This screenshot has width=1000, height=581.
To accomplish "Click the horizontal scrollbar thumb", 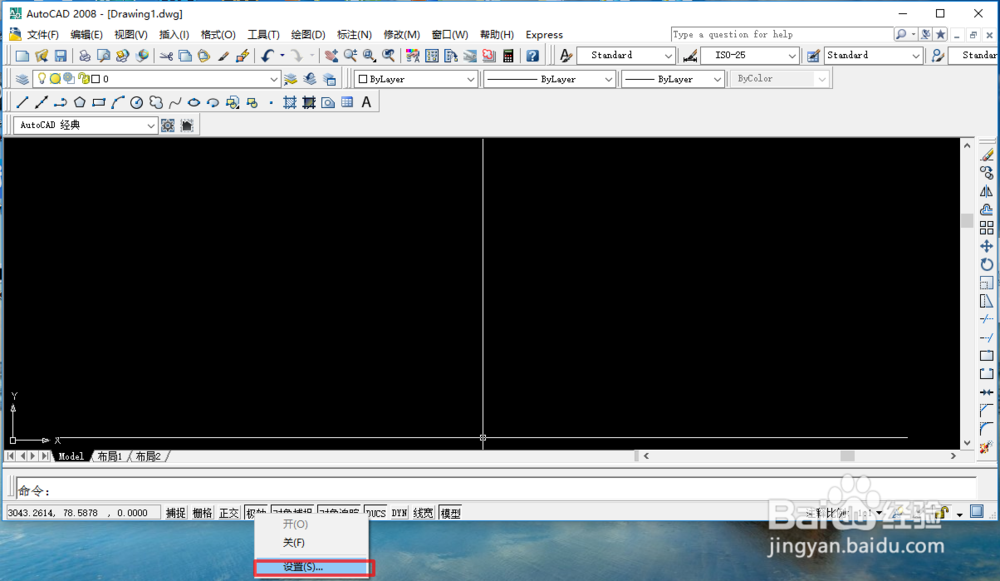I will click(847, 456).
